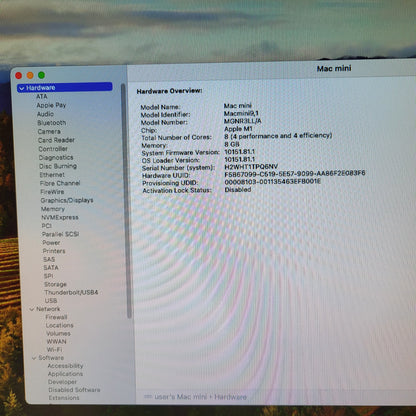
Task: Click the Hardware Overview heading
Action: click(169, 91)
